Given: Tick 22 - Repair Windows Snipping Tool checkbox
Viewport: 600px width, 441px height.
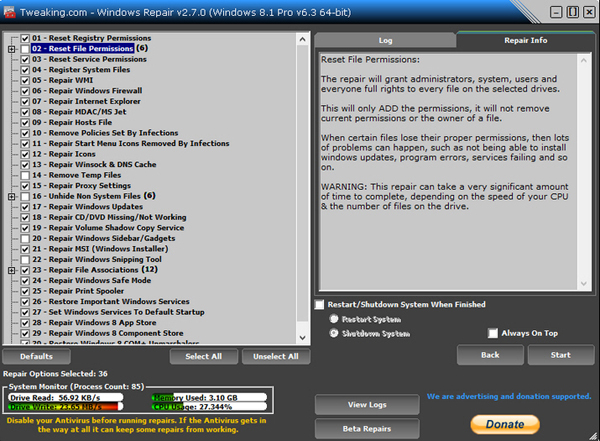Looking at the screenshot, I should 25,260.
